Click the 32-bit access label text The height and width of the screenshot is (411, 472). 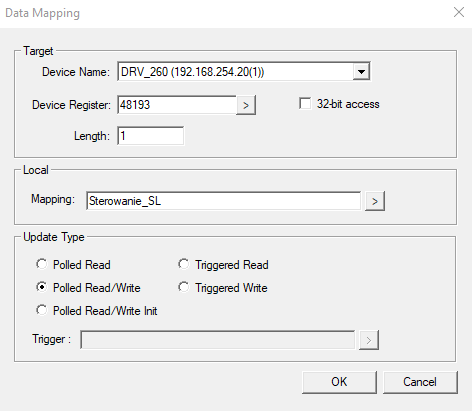click(348, 104)
